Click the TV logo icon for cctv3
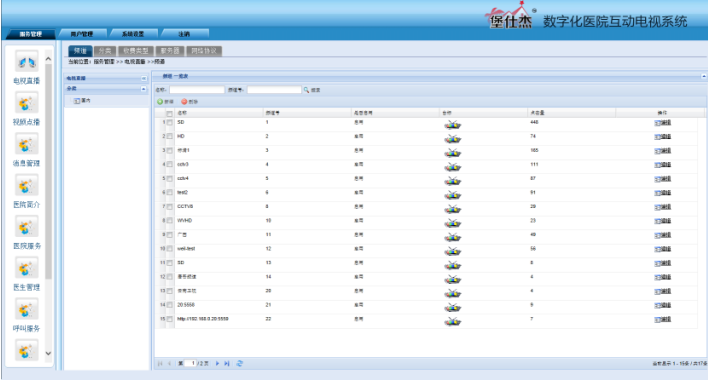Screen dimensions: 708x380 (452, 167)
